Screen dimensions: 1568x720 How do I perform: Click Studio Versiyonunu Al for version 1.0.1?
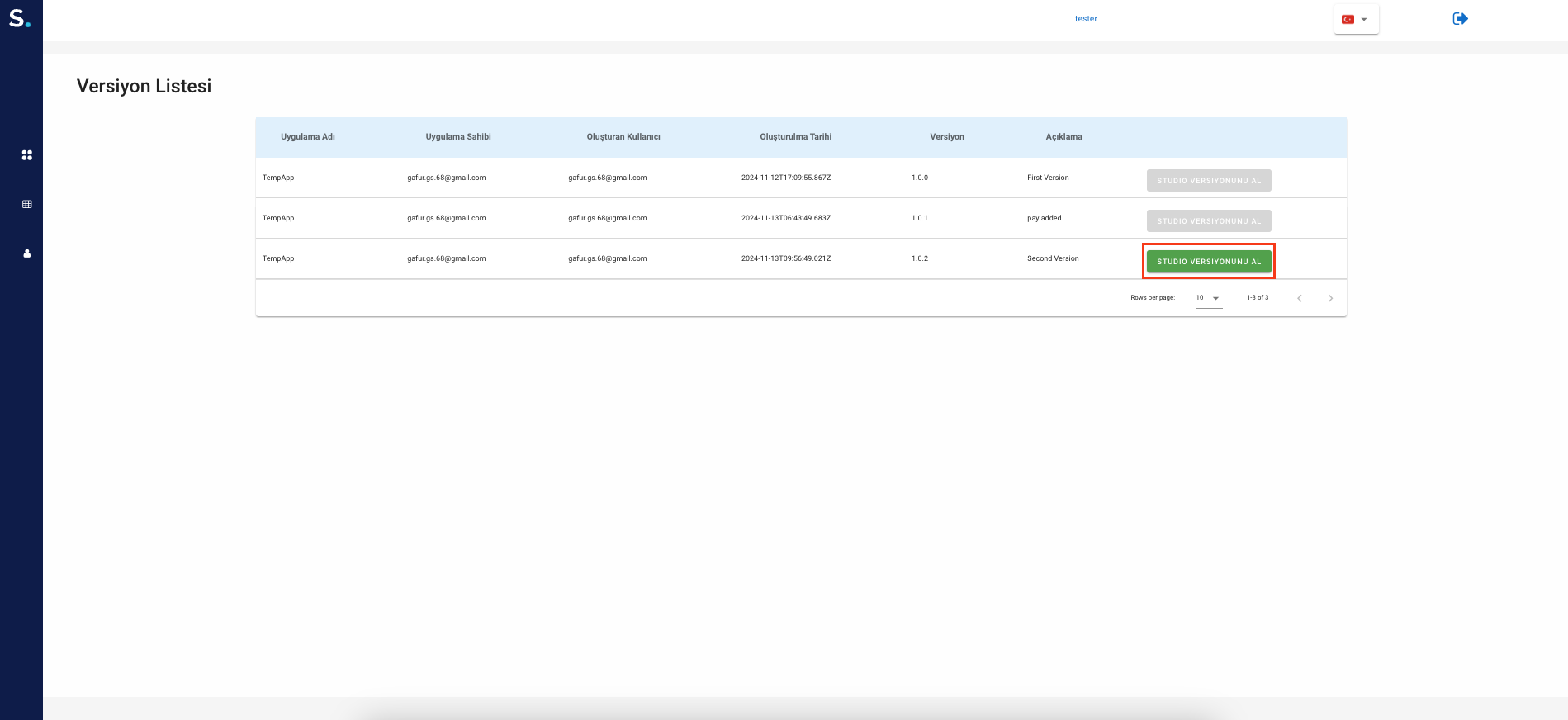coord(1209,221)
